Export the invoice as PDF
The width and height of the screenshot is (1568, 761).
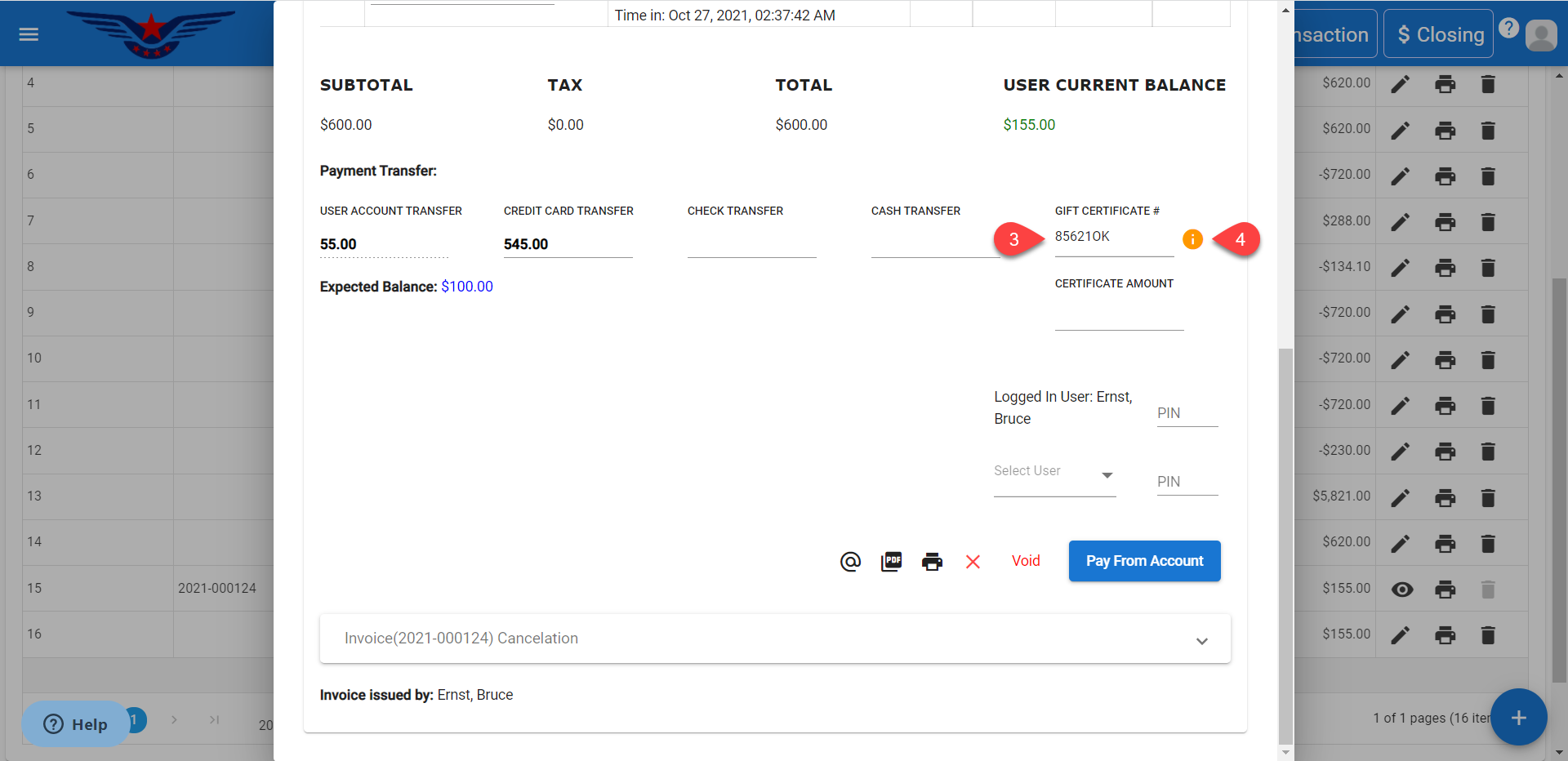891,562
